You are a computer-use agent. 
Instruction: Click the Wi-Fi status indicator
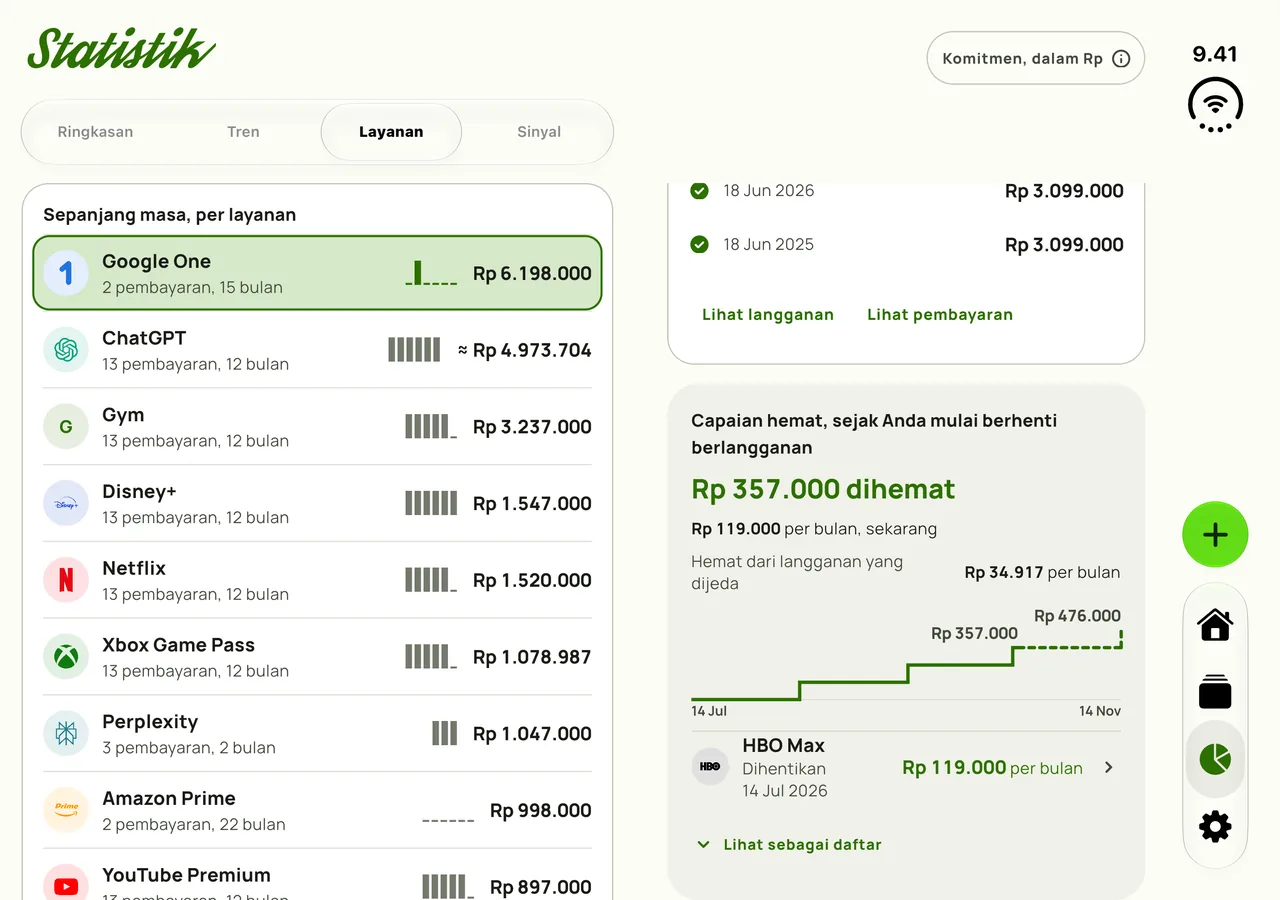(x=1215, y=105)
